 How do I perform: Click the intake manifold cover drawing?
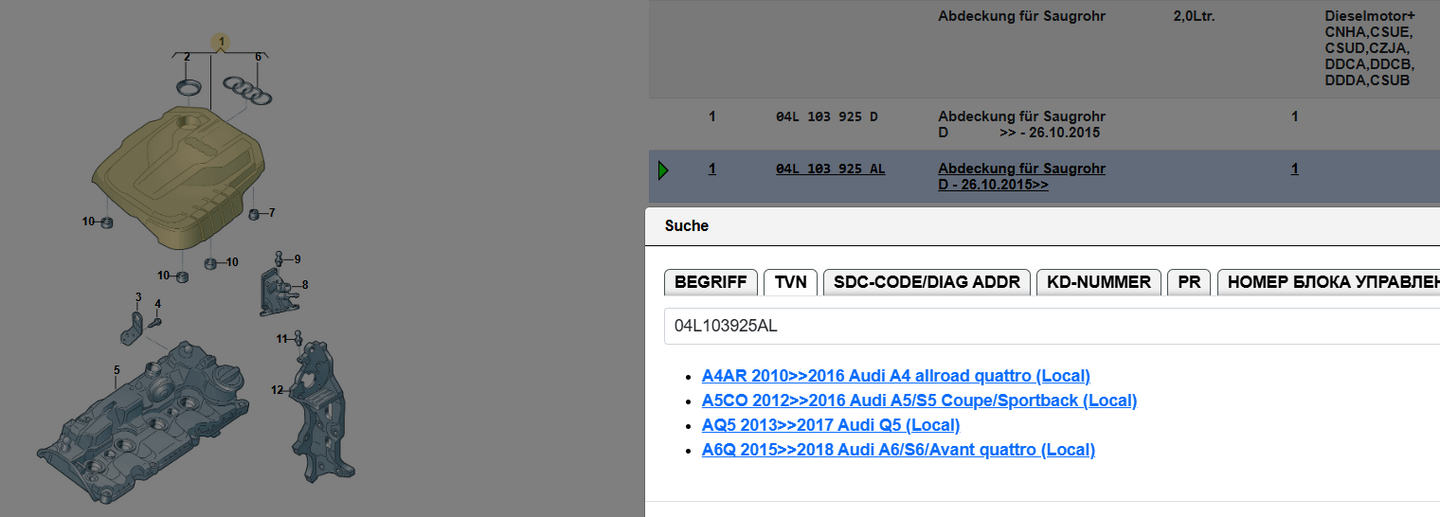tap(178, 176)
